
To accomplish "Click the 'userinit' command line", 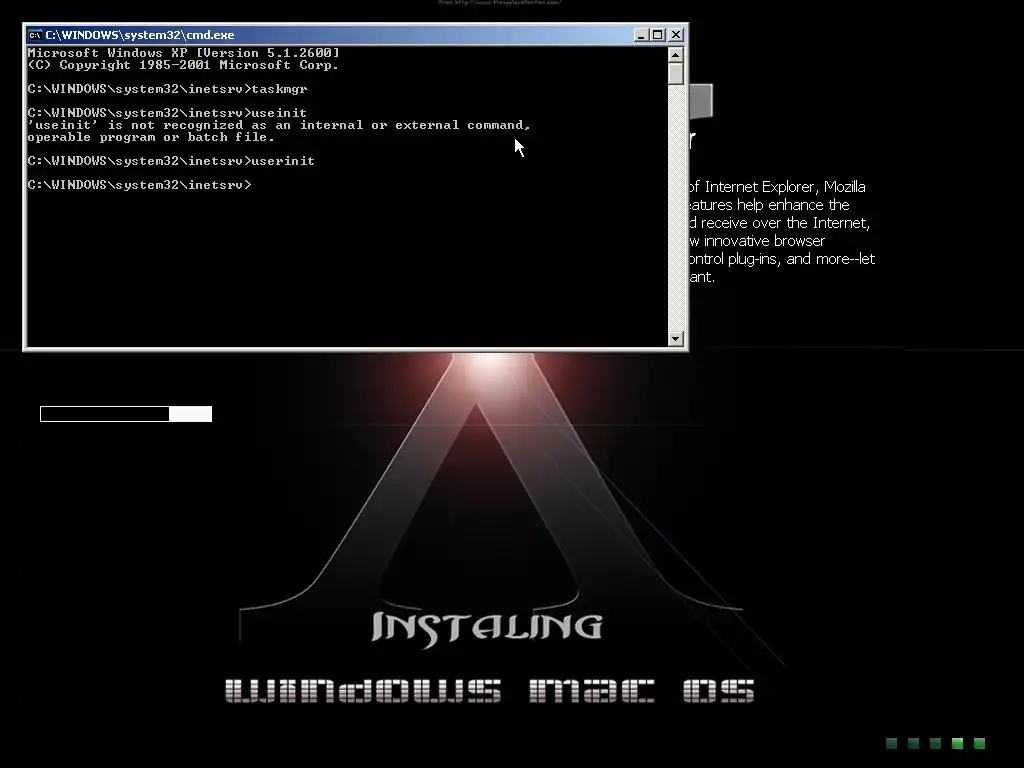I will click(171, 161).
